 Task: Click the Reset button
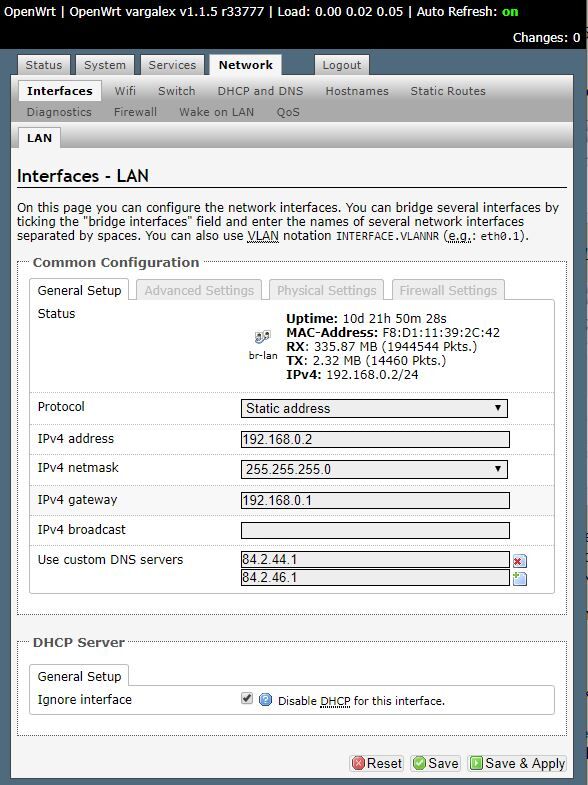(377, 763)
